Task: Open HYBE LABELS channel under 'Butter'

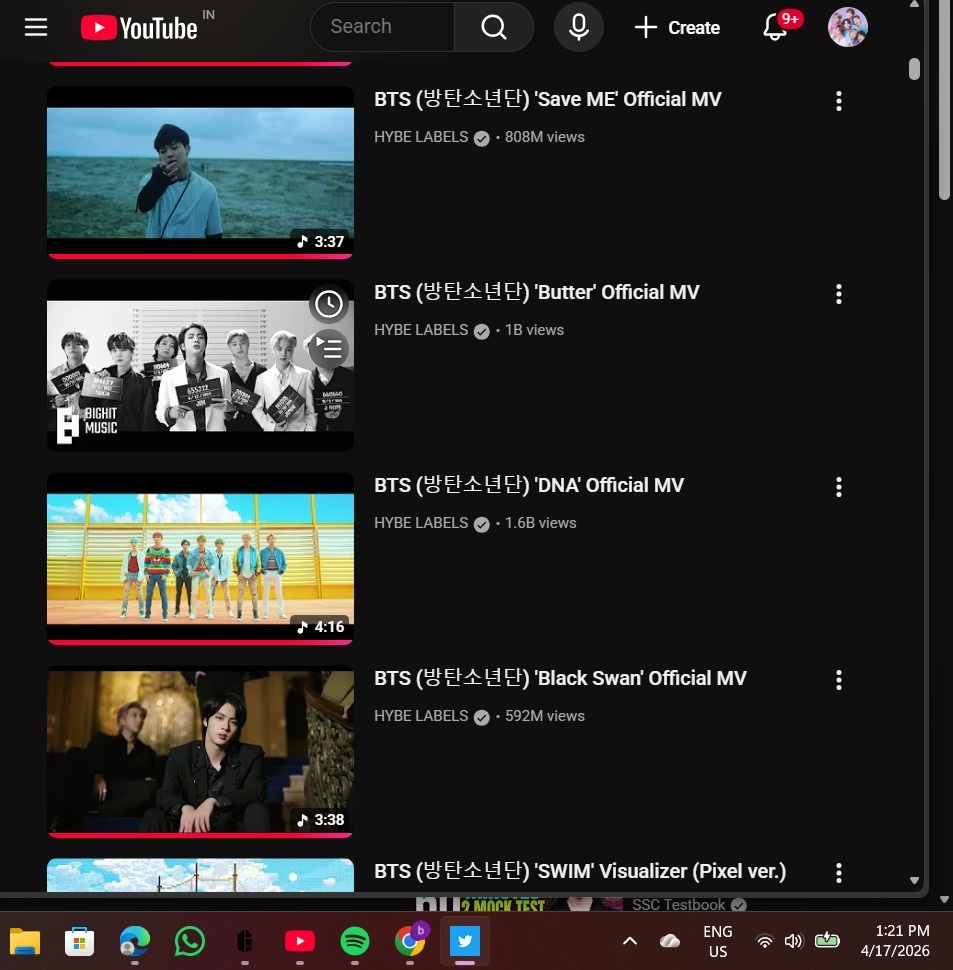Action: [x=421, y=330]
